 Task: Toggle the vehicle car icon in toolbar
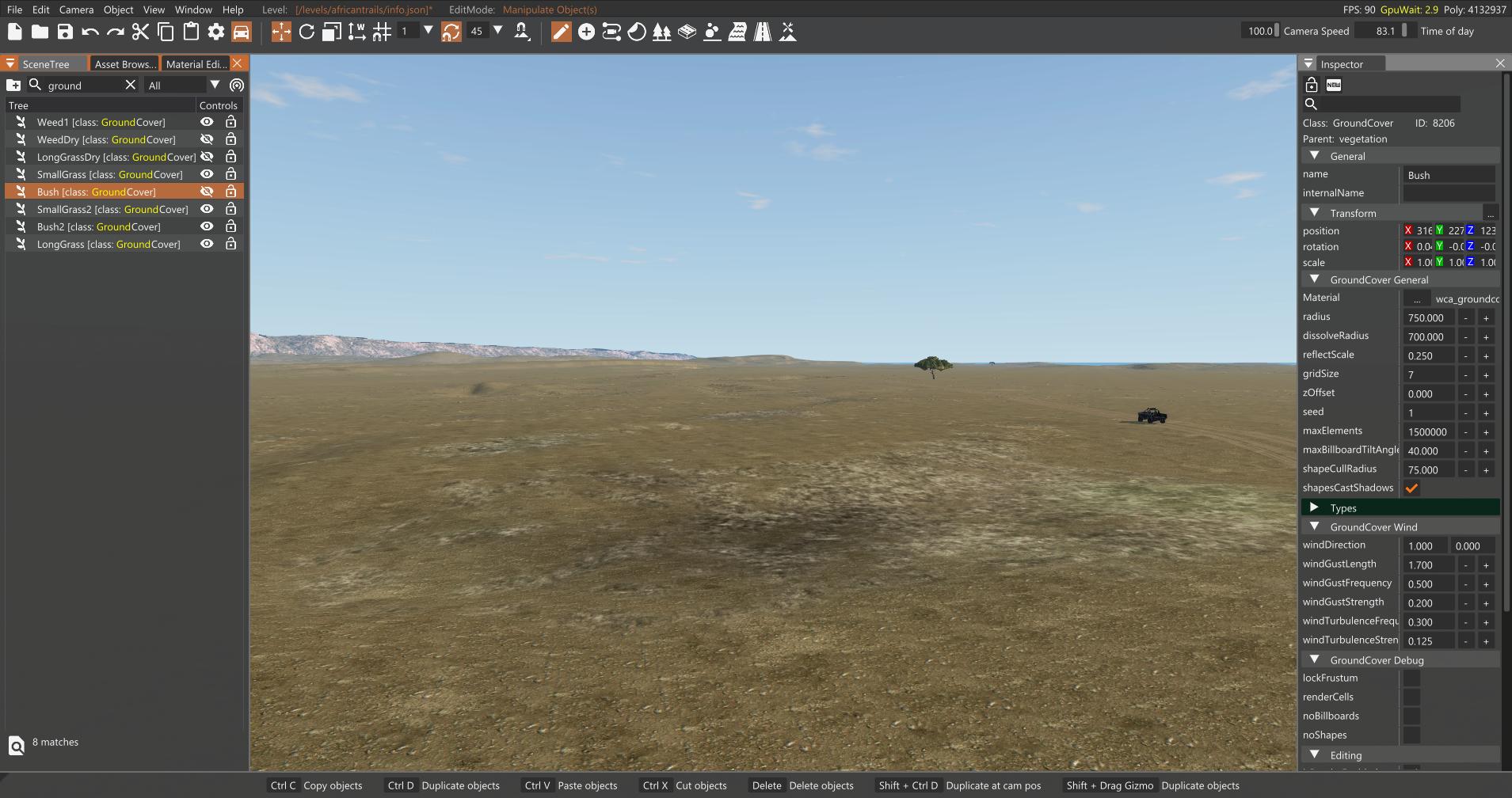[242, 32]
